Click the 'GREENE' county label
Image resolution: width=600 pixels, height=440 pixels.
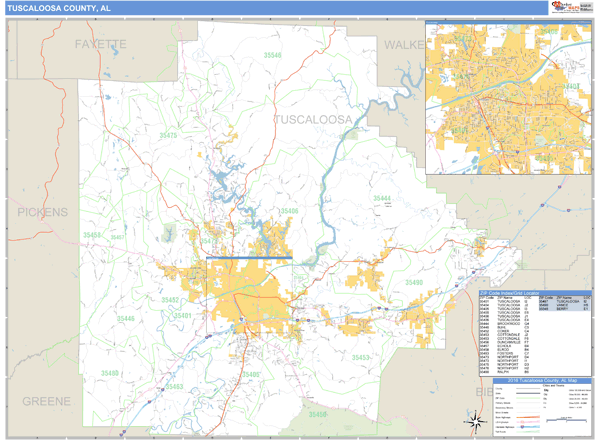click(46, 401)
